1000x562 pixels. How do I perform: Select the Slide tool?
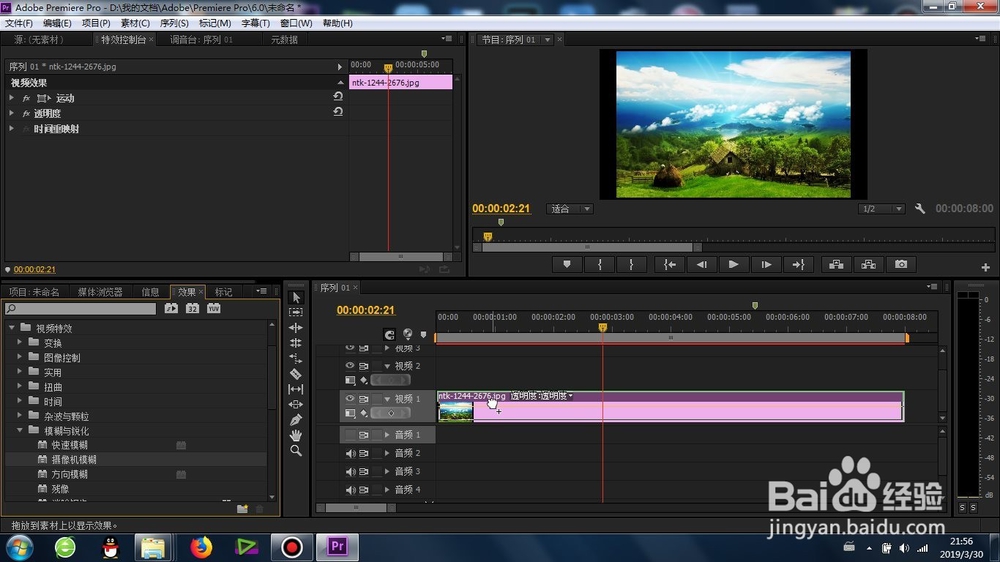295,404
